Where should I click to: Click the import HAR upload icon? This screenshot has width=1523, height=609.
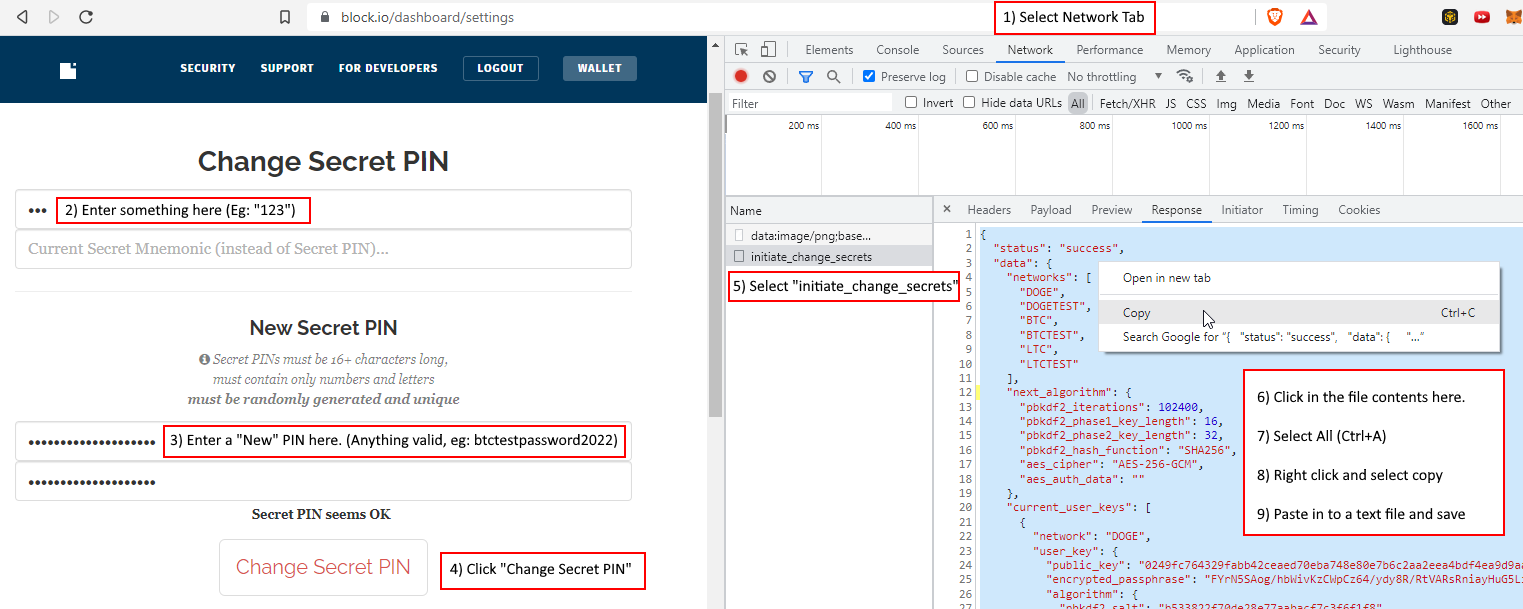click(x=1220, y=76)
